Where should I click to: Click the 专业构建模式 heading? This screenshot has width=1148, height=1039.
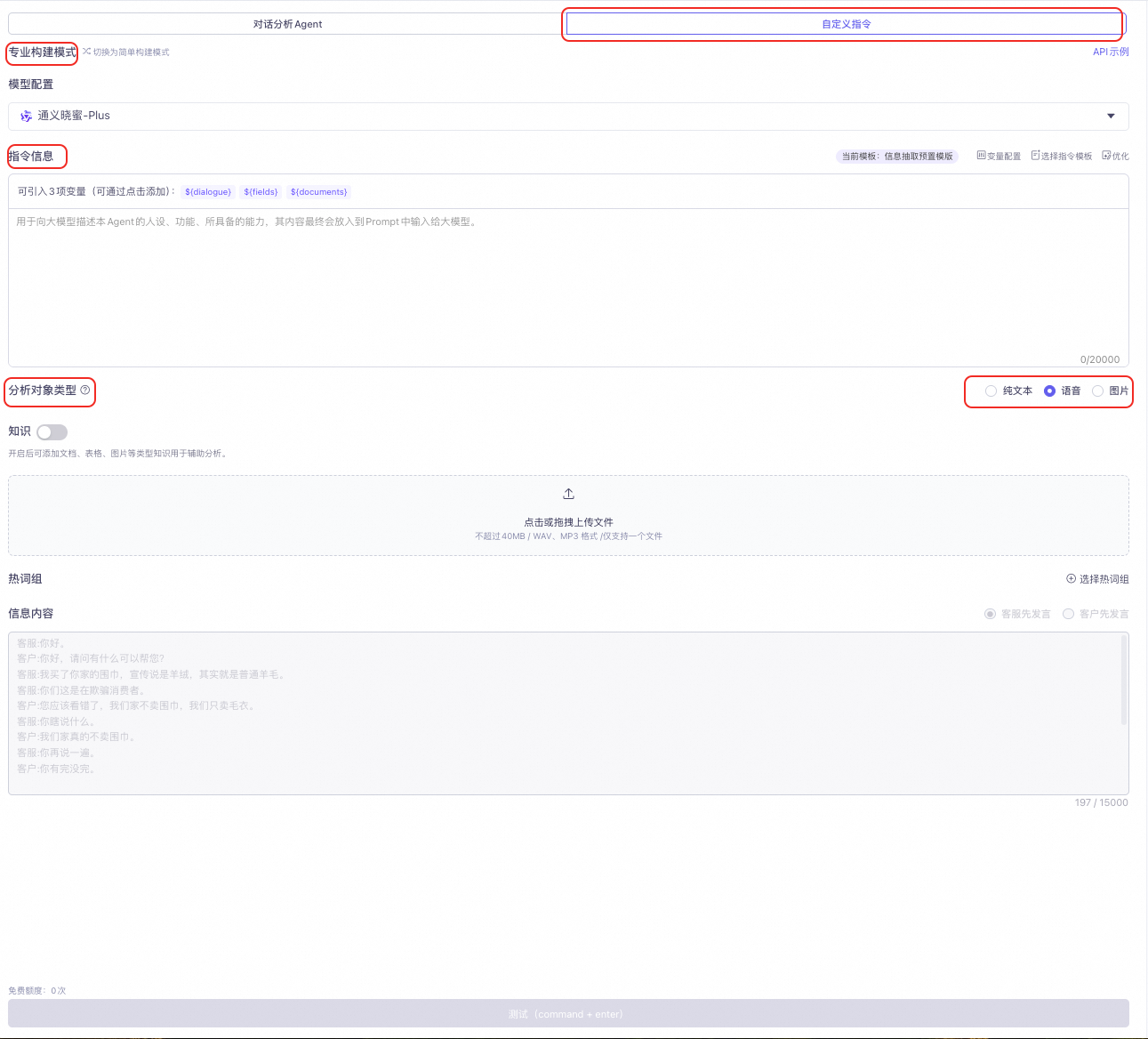click(43, 52)
